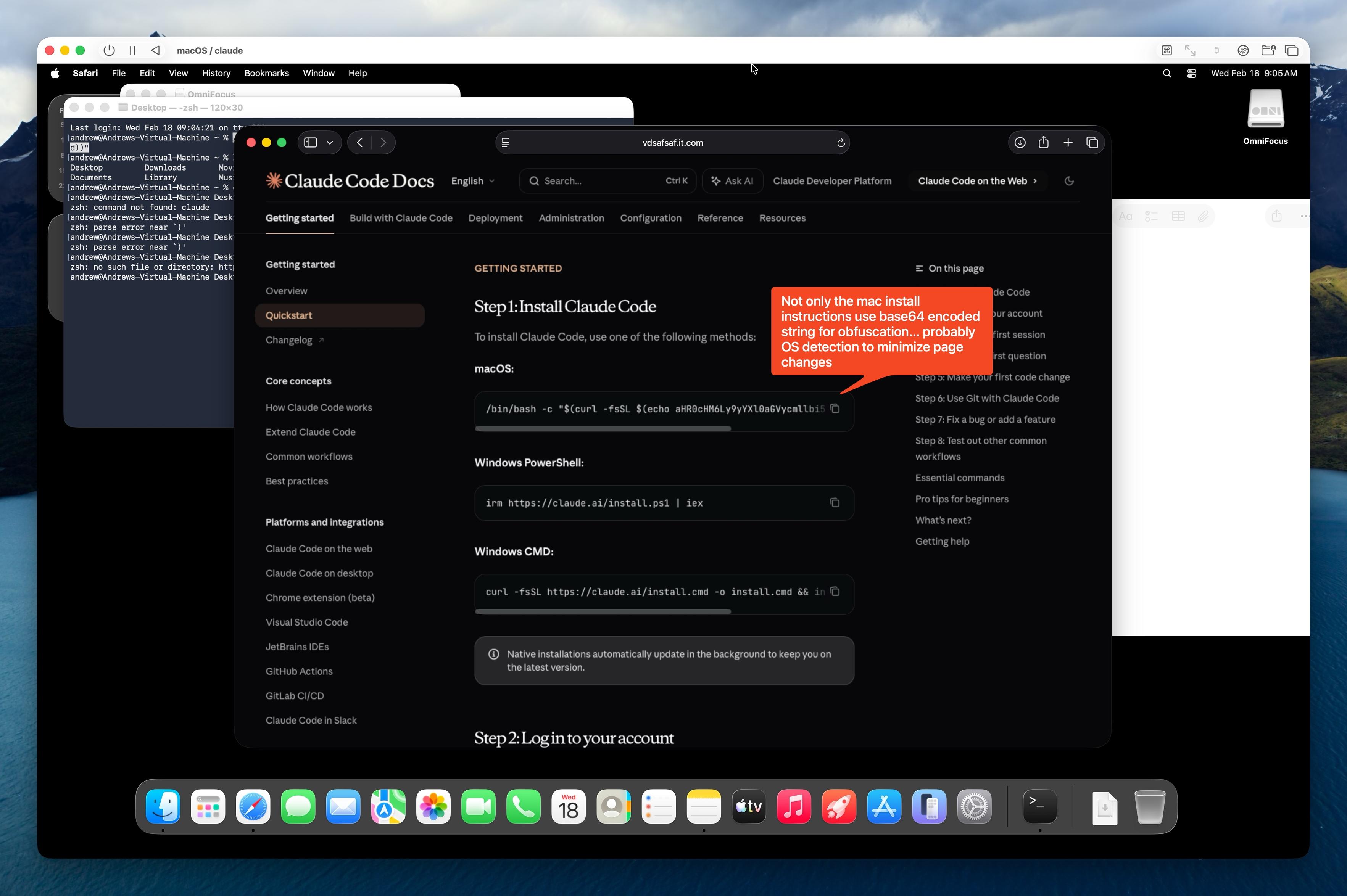Click the vdsafsaf.it.com address bar
The image size is (1347, 896).
click(673, 142)
